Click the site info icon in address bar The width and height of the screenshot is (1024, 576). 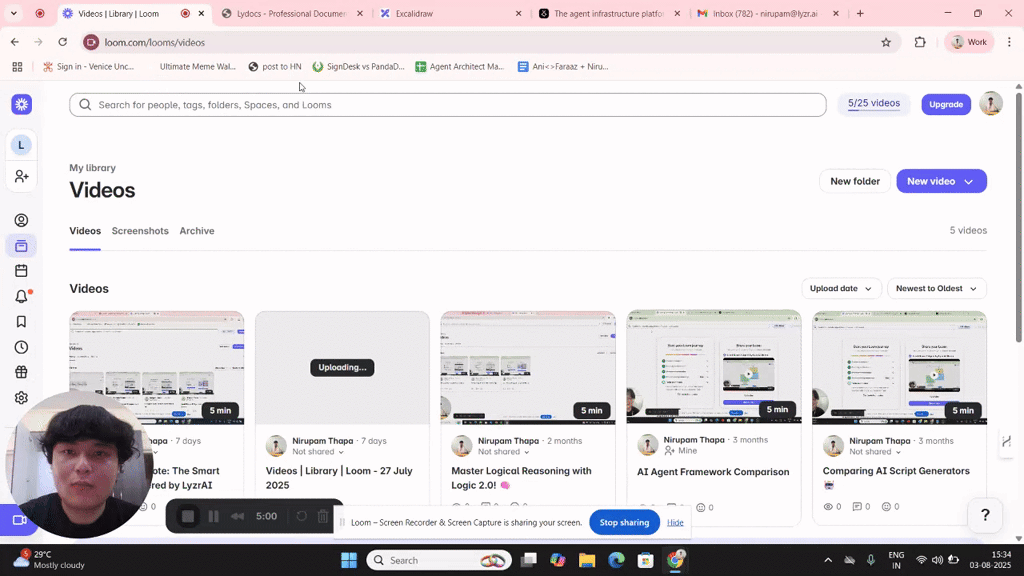click(x=91, y=42)
